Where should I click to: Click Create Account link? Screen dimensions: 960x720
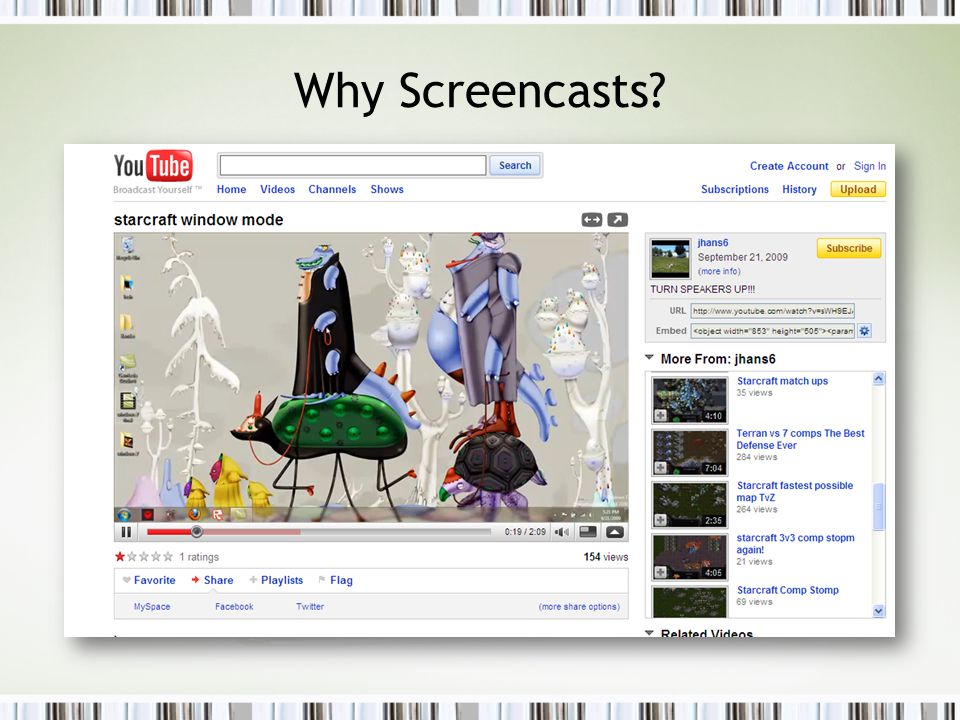click(789, 166)
